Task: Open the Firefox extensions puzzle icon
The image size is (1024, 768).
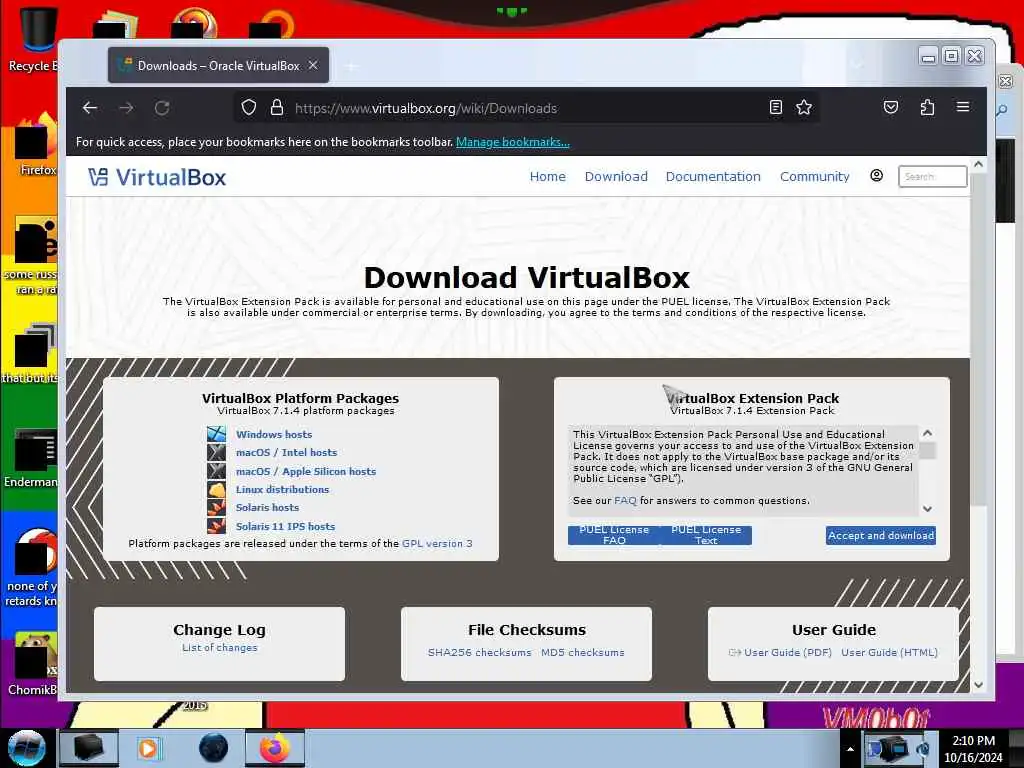Action: (x=927, y=107)
